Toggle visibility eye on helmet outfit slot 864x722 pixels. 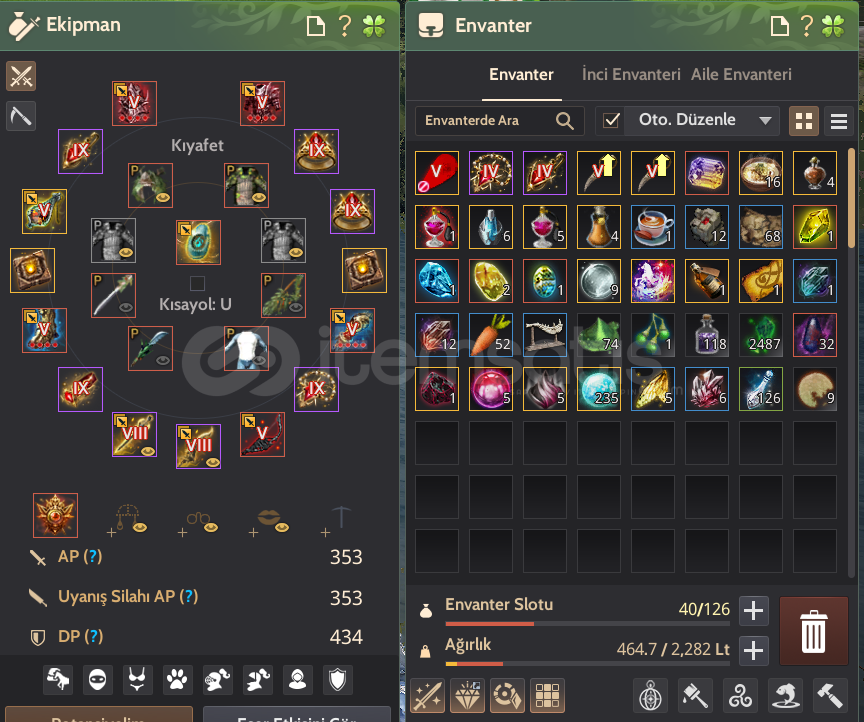[x=163, y=197]
